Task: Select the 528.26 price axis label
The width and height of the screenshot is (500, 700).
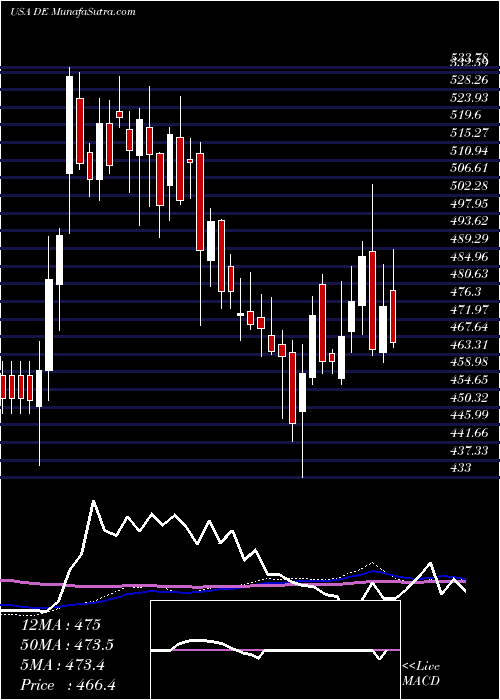Action: coord(471,82)
